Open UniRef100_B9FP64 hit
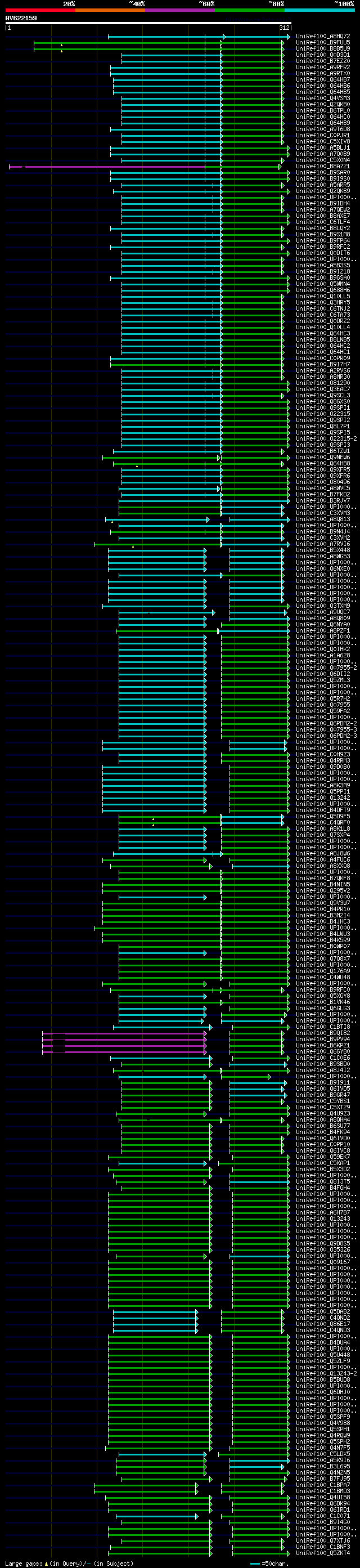This screenshot has height=1568, width=360. (323, 241)
